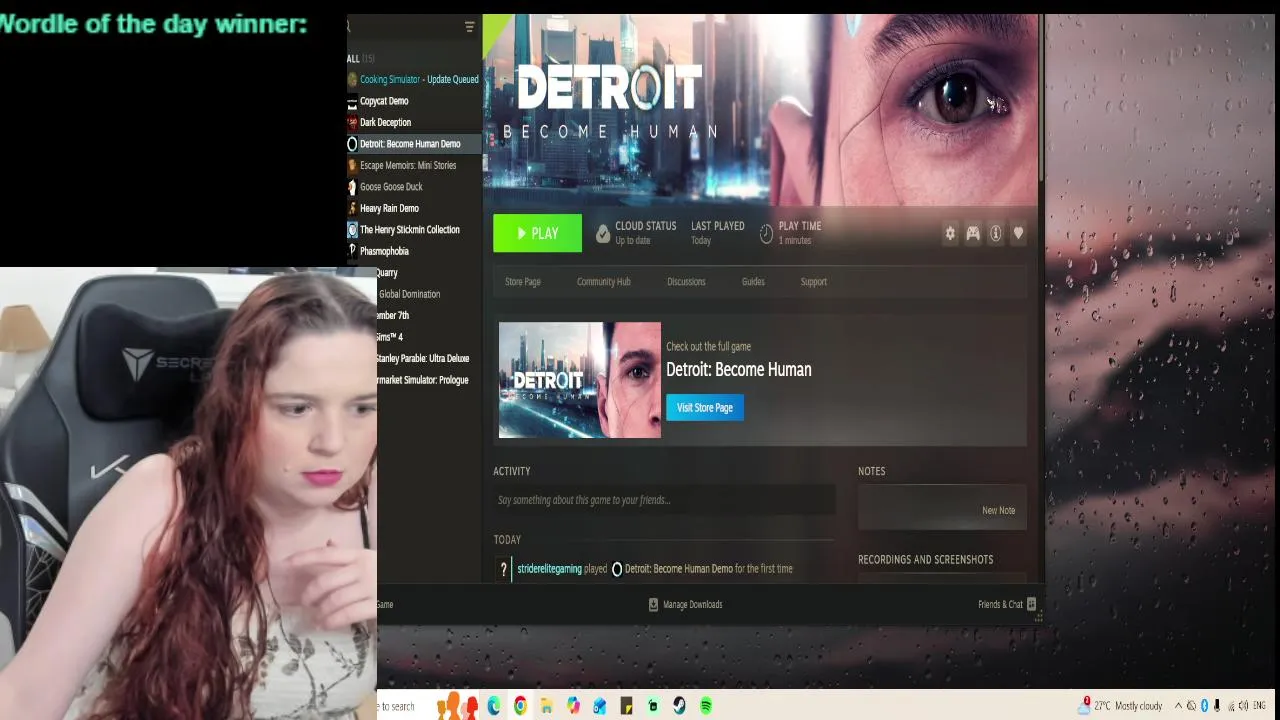Click RECORDINGS AND SCREENSHOTS heading

click(x=925, y=560)
